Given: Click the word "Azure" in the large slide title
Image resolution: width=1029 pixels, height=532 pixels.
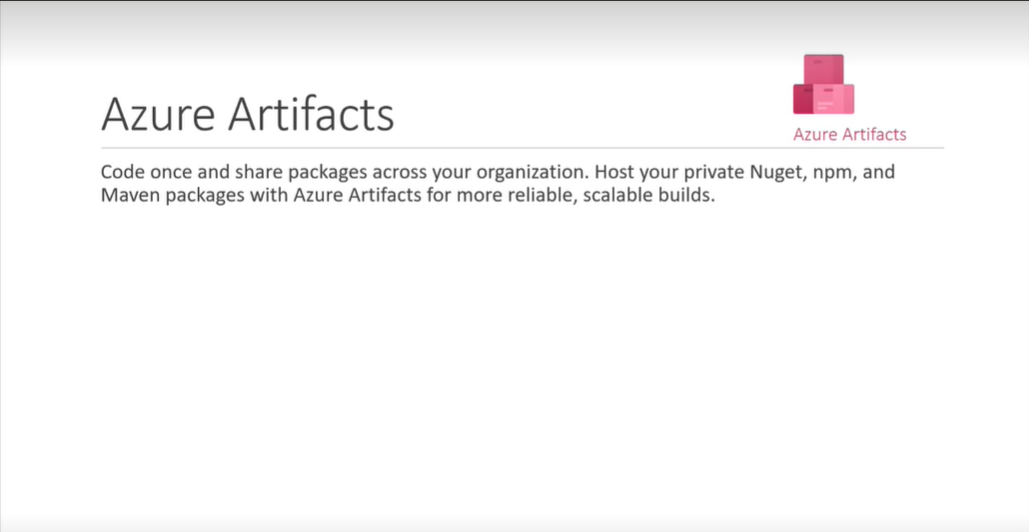Looking at the screenshot, I should click(157, 115).
